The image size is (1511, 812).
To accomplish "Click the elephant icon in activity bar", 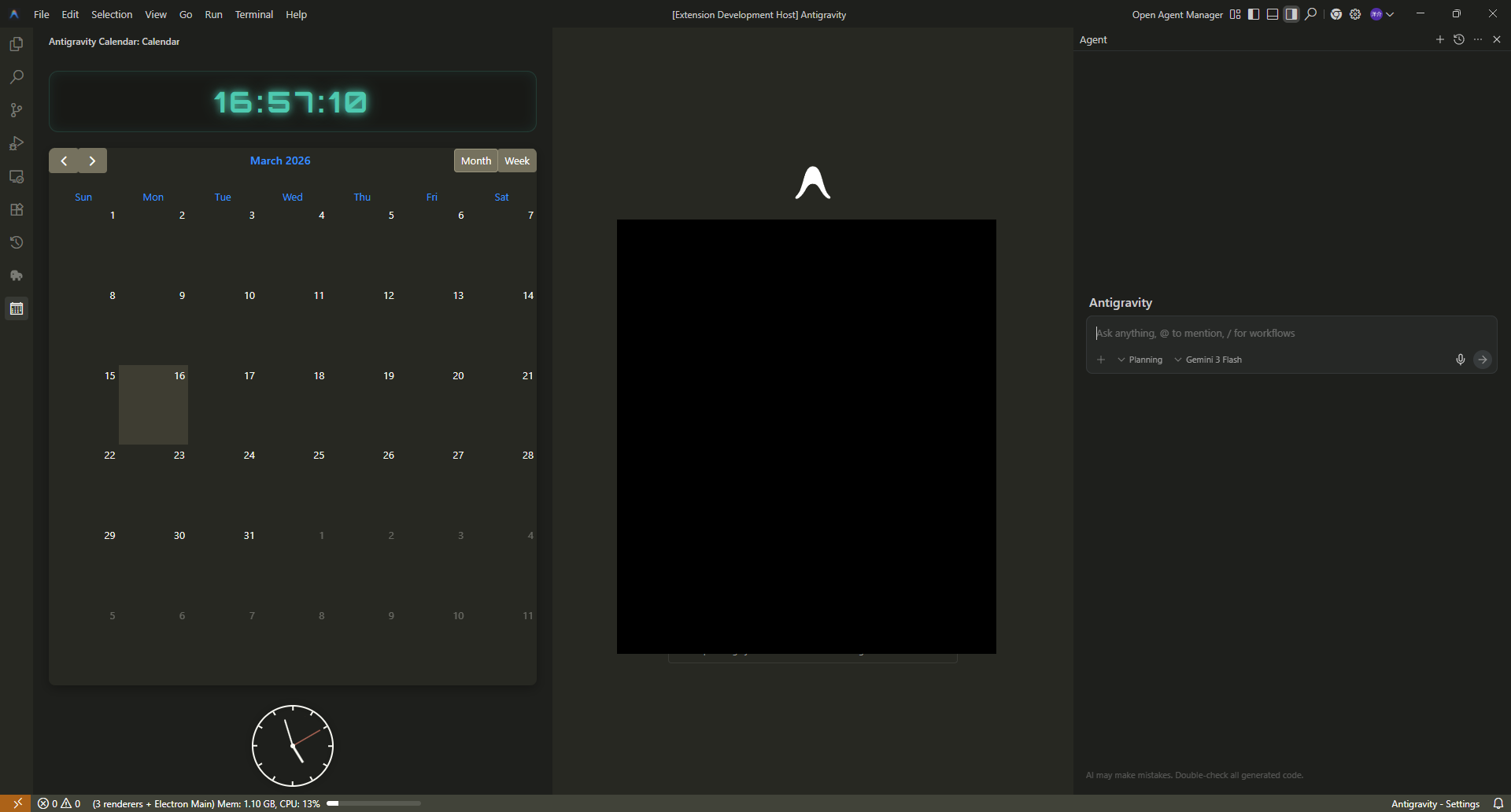I will point(16,275).
